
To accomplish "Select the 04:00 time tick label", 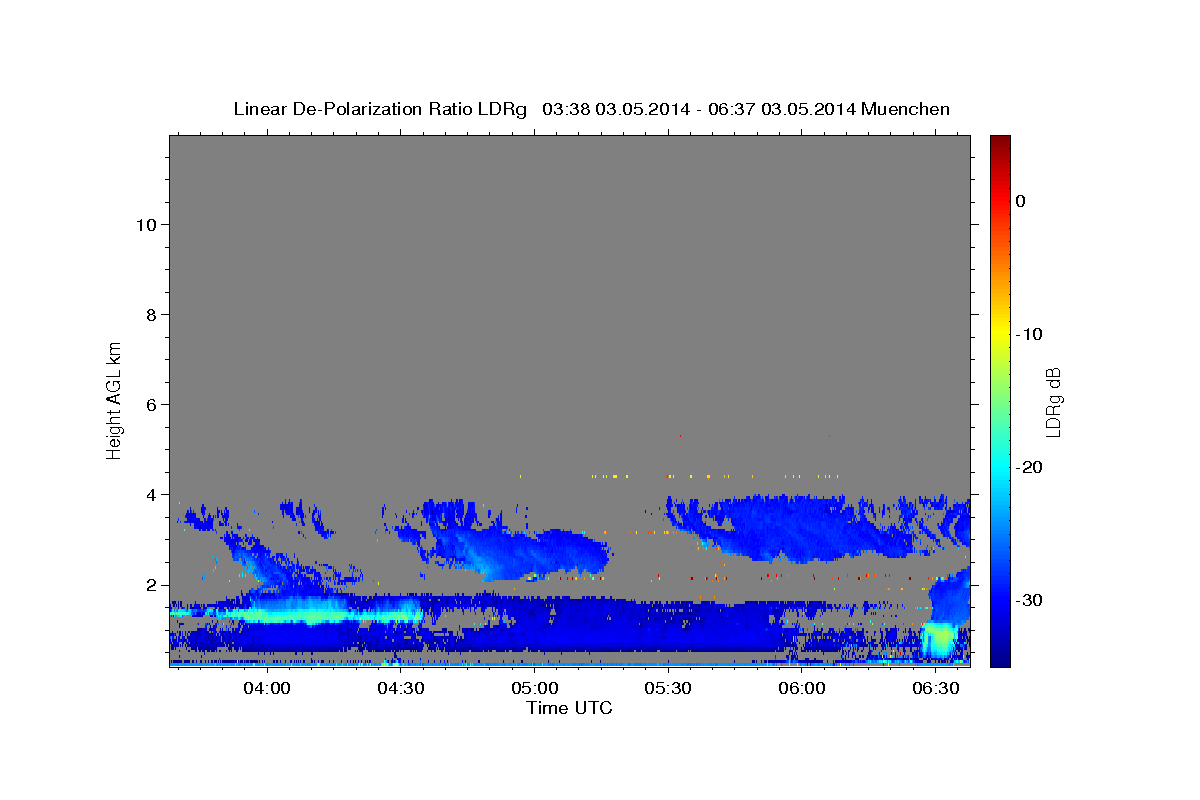I will tap(267, 688).
